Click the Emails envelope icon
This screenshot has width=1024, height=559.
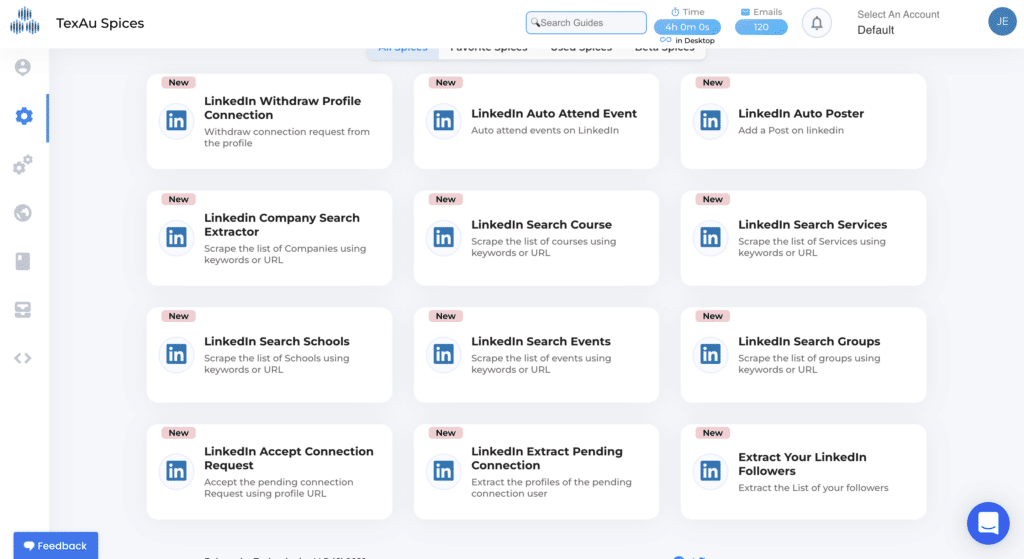[745, 12]
